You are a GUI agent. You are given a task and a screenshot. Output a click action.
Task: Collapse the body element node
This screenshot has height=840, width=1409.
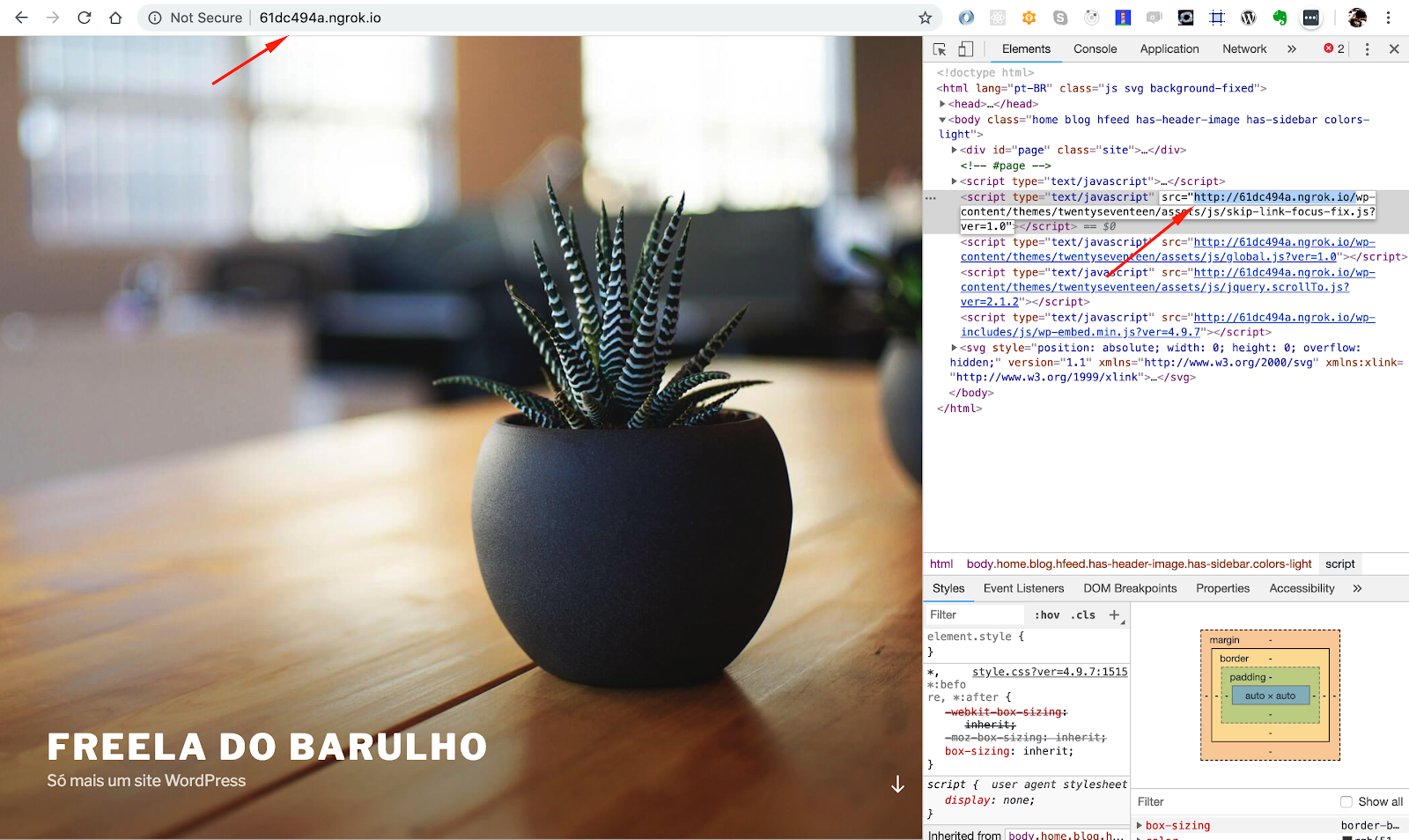coord(942,120)
